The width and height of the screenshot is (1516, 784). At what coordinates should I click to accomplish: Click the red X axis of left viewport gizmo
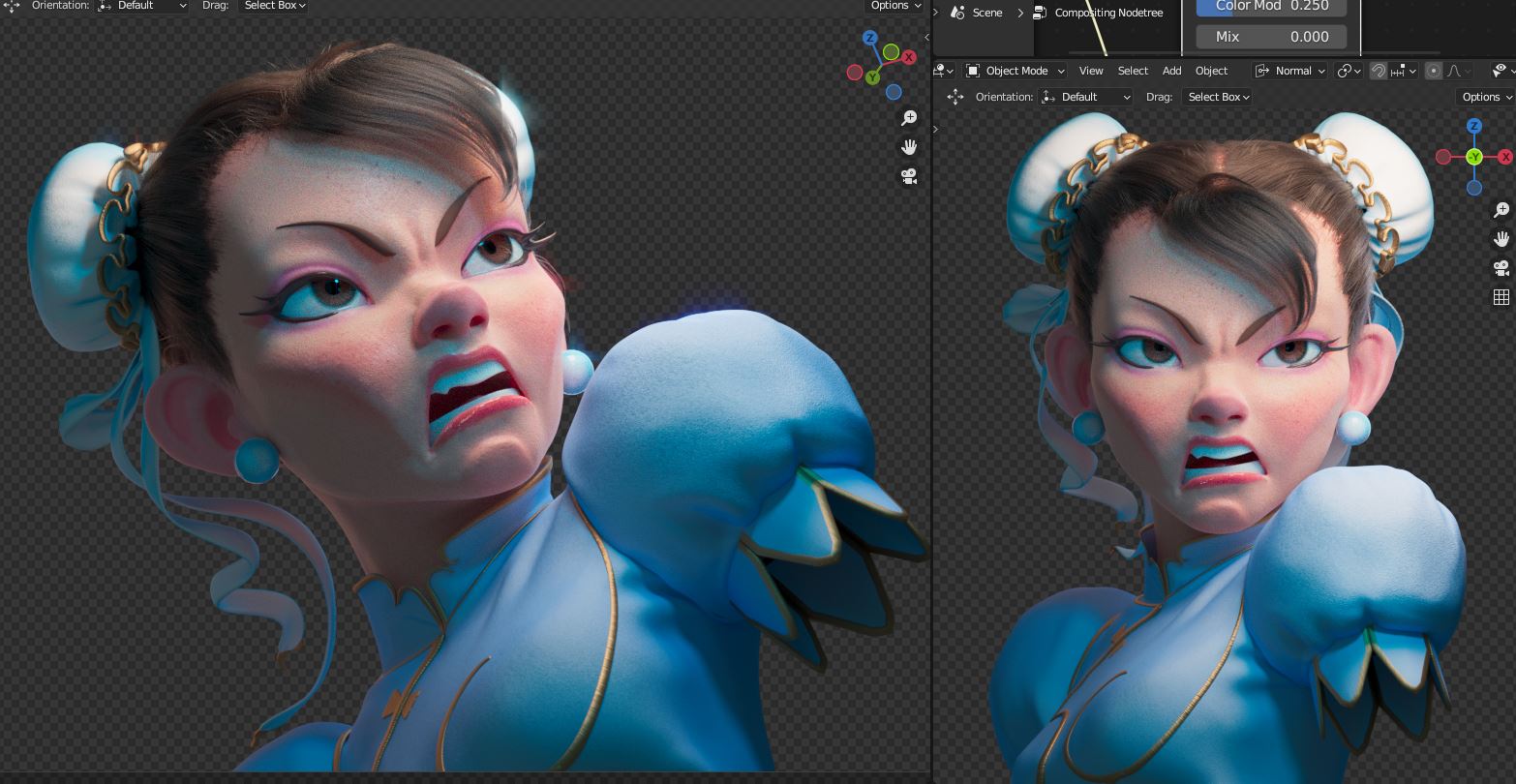point(909,57)
